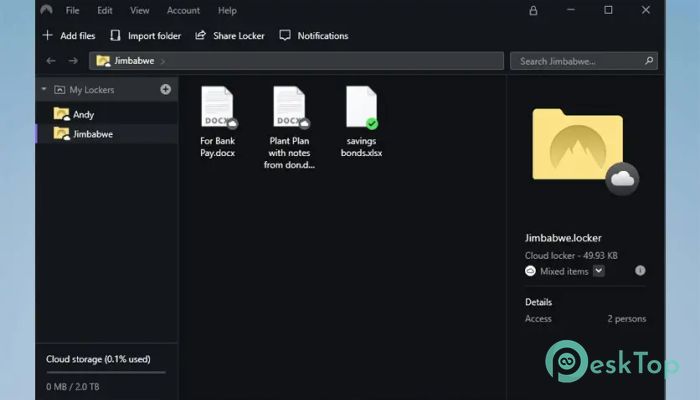The image size is (700, 400).
Task: Select the savings bonds.xlsx file icon
Action: coord(361,106)
